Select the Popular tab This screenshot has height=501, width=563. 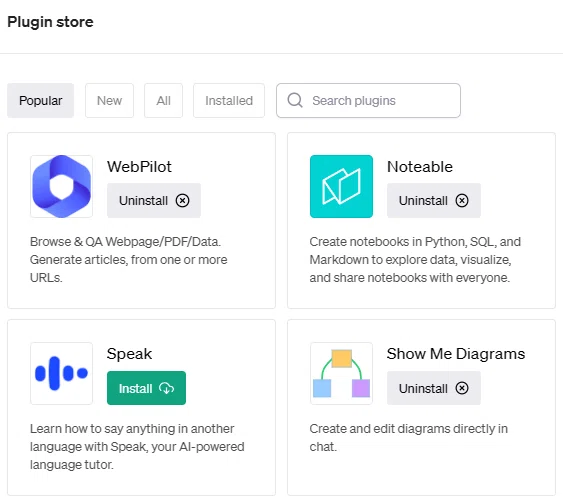41,101
